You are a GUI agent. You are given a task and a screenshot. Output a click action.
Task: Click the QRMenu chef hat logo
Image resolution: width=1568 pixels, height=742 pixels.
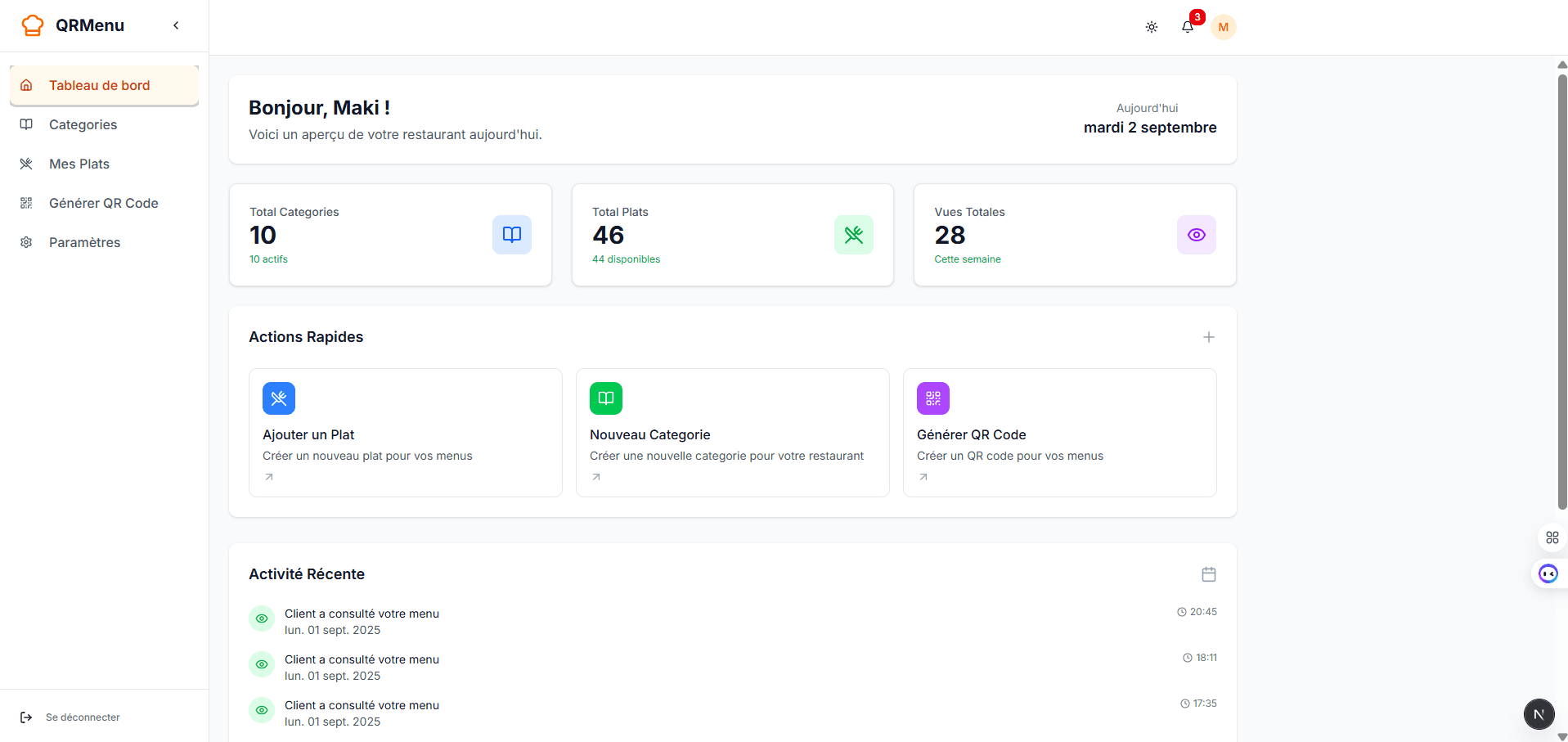pyautogui.click(x=33, y=25)
